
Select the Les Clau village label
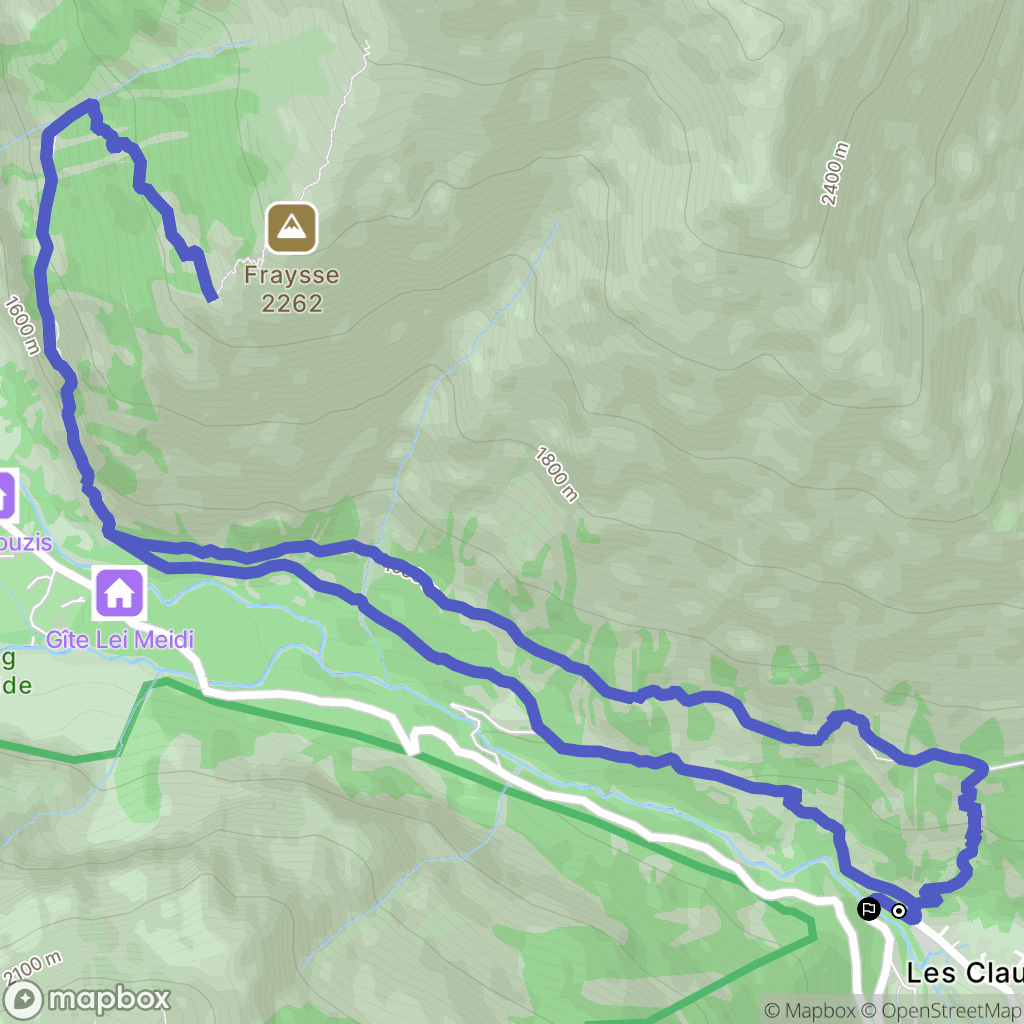[x=965, y=973]
